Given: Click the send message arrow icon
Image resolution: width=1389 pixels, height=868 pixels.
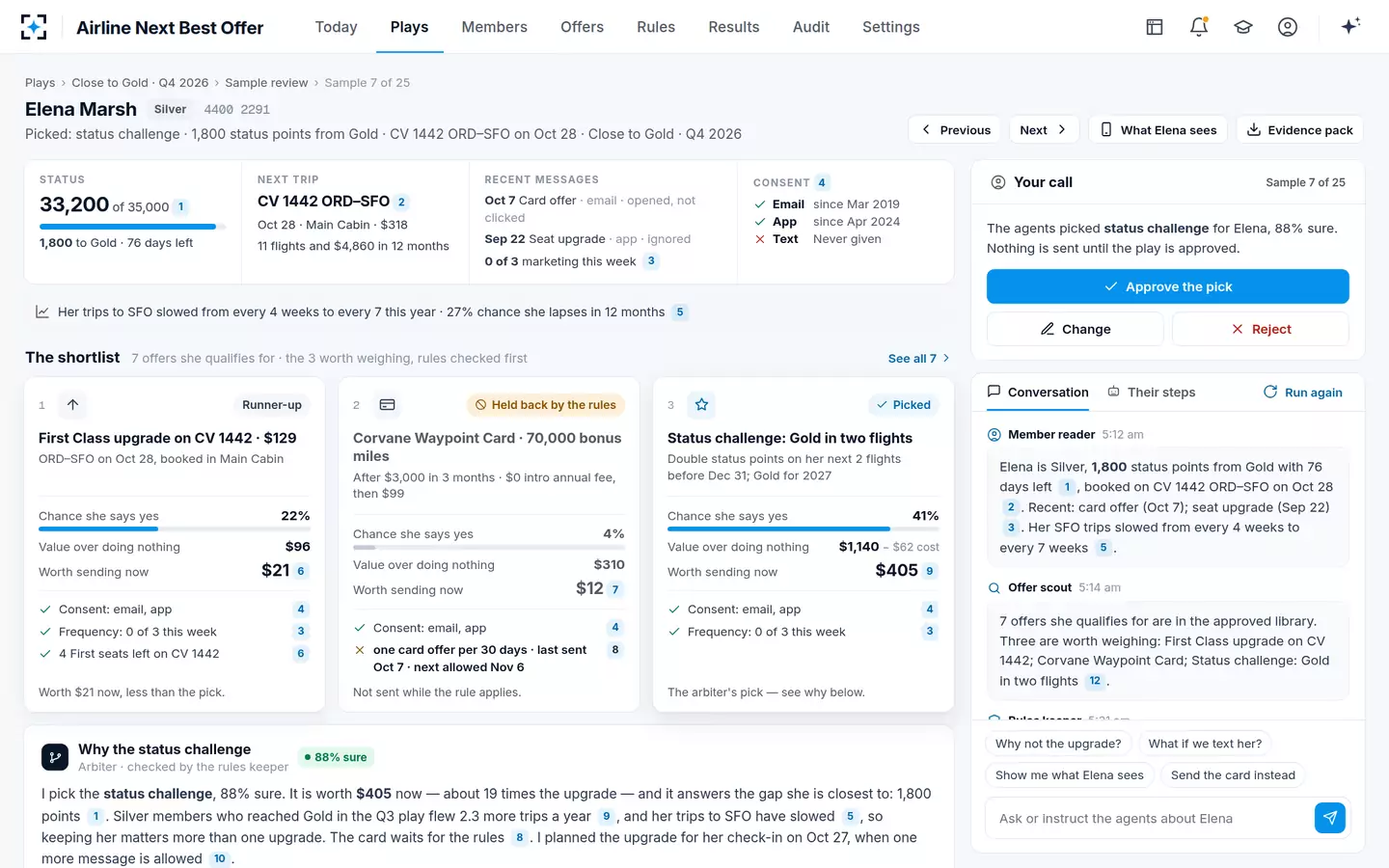Looking at the screenshot, I should point(1330,818).
